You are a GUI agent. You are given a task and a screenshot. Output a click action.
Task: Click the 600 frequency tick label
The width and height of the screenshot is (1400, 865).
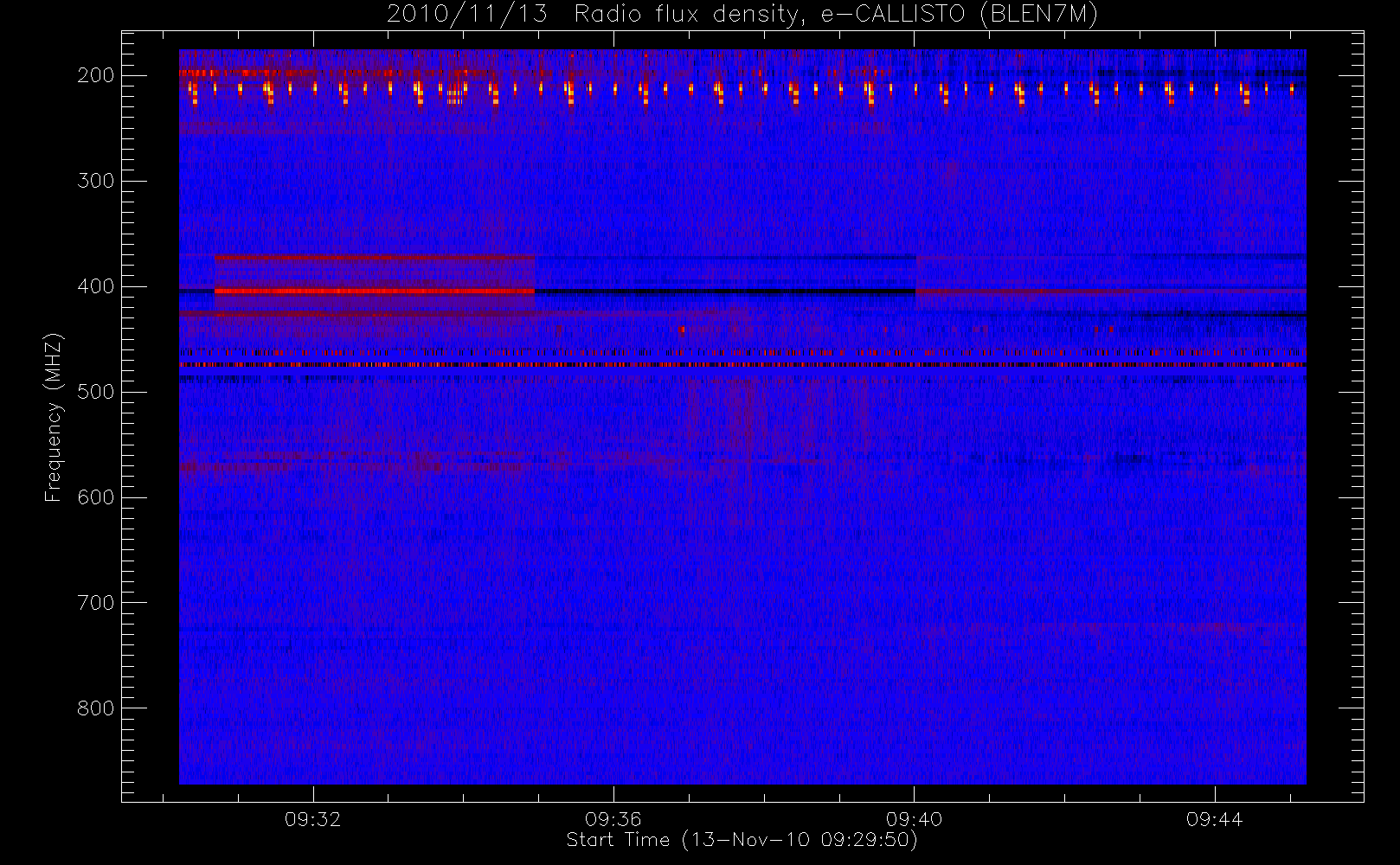pyautogui.click(x=96, y=497)
